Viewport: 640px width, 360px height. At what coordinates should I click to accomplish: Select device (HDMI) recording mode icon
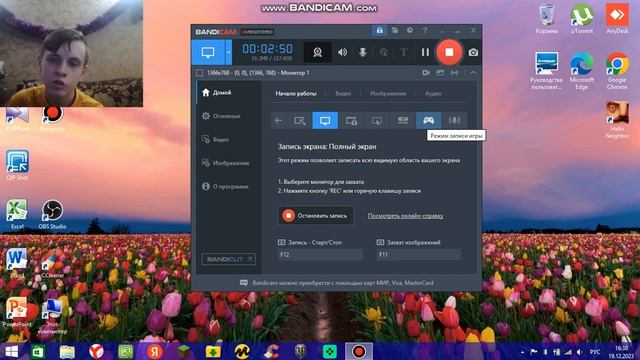pos(402,120)
